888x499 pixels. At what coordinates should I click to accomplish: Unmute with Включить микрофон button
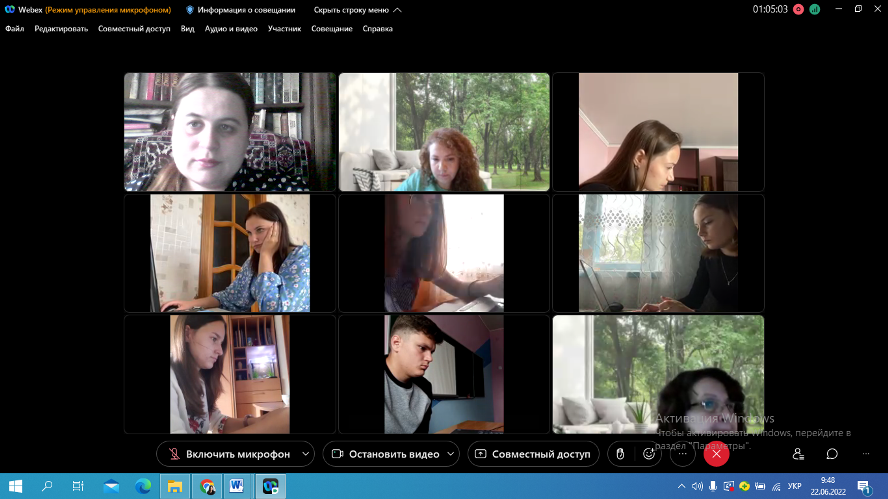pos(229,454)
